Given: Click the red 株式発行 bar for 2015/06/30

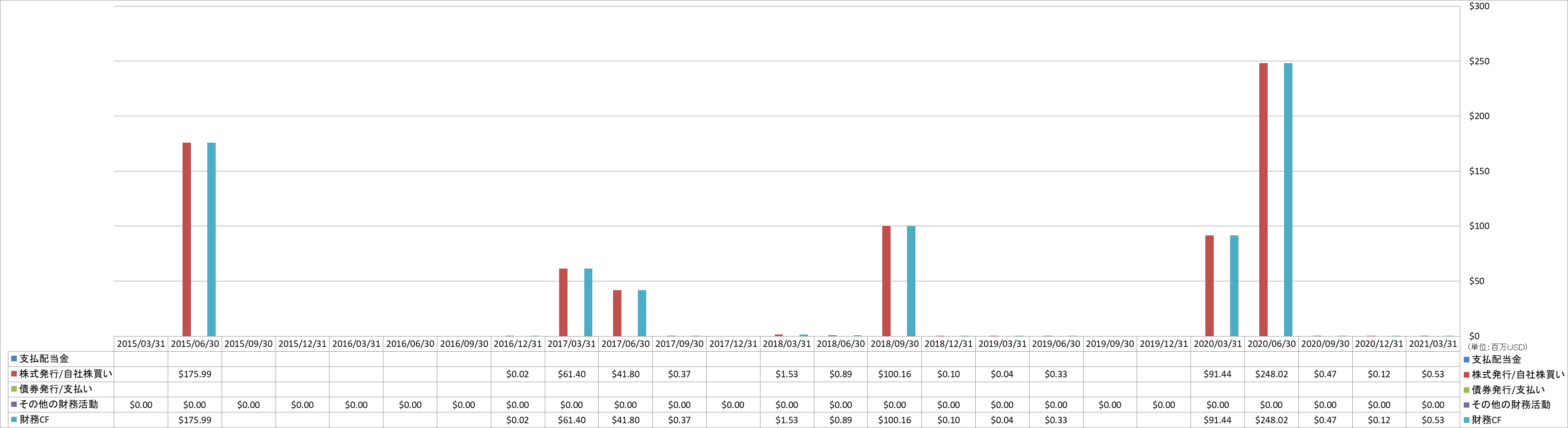Looking at the screenshot, I should pyautogui.click(x=186, y=239).
